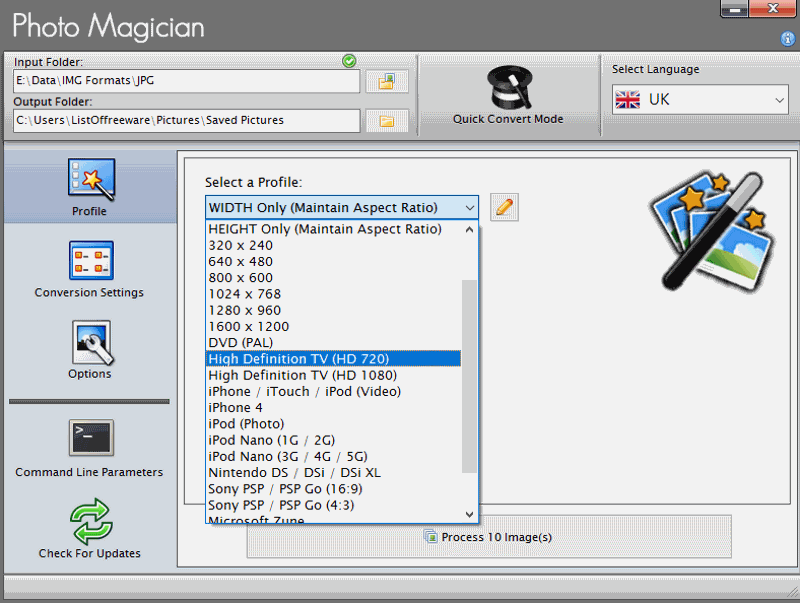Choose the DVD (PAL) profile
Image resolution: width=800 pixels, height=603 pixels.
click(x=334, y=343)
